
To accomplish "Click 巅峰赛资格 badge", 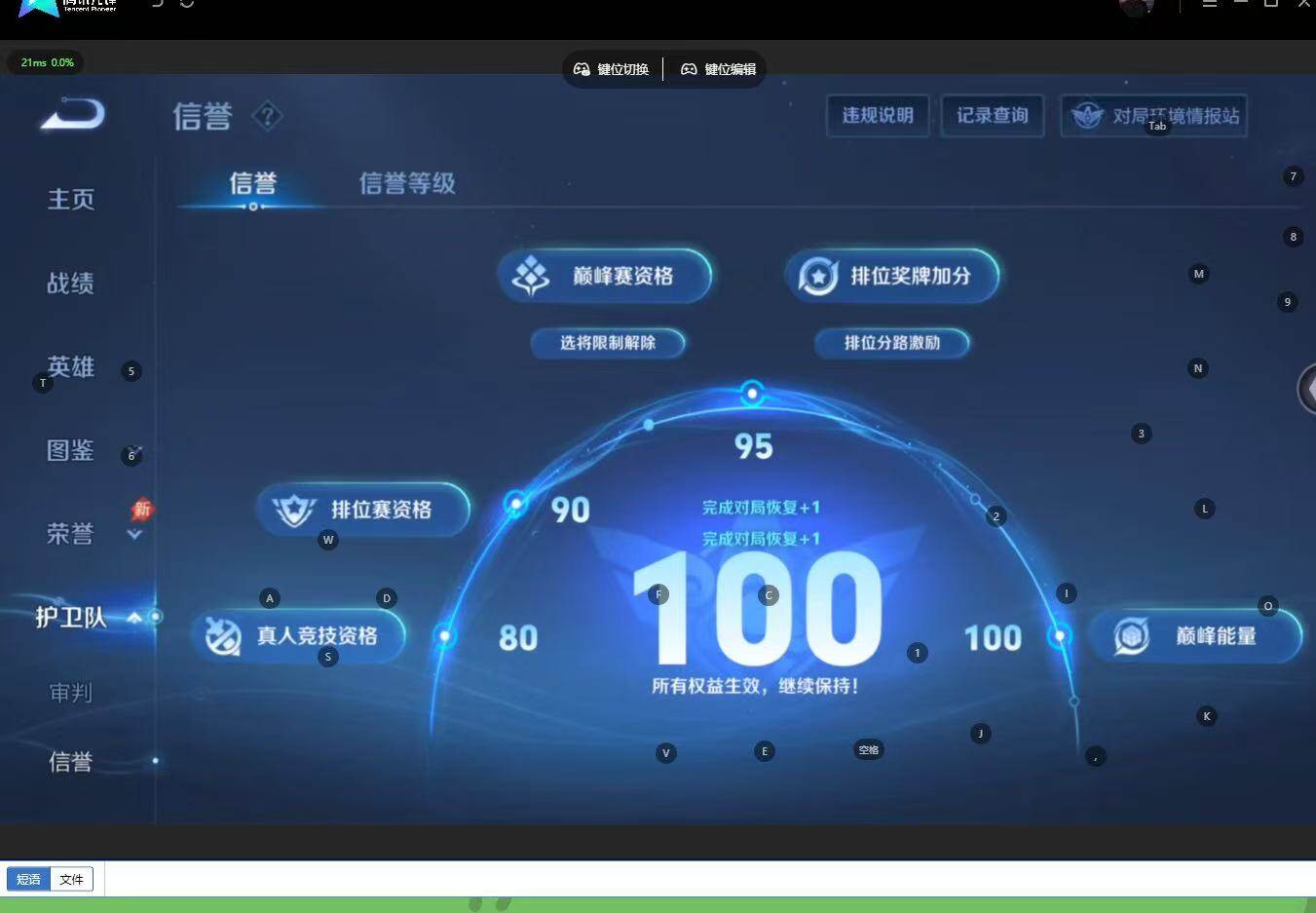I will coord(605,276).
